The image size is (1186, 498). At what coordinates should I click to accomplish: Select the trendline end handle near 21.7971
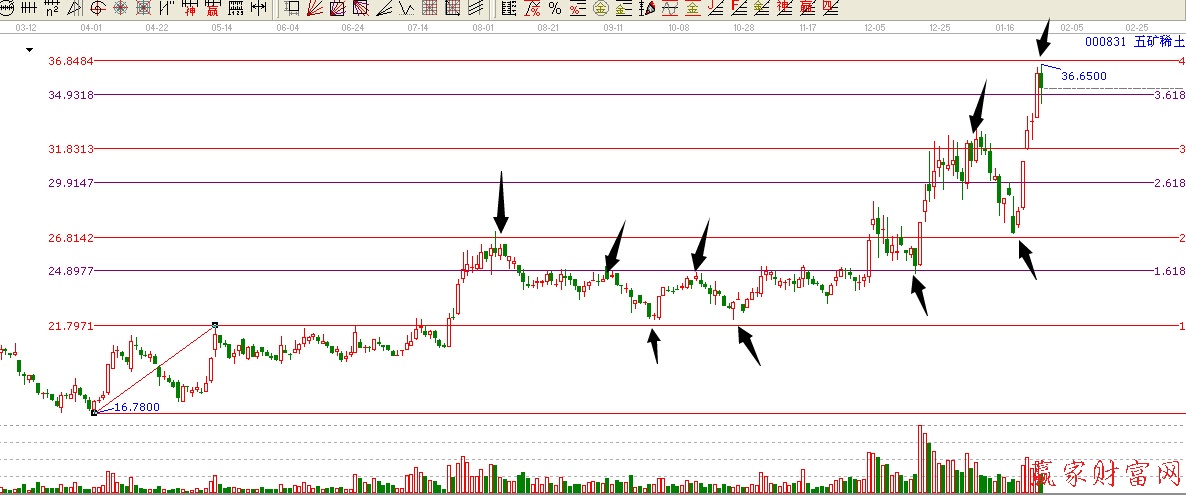(215, 325)
